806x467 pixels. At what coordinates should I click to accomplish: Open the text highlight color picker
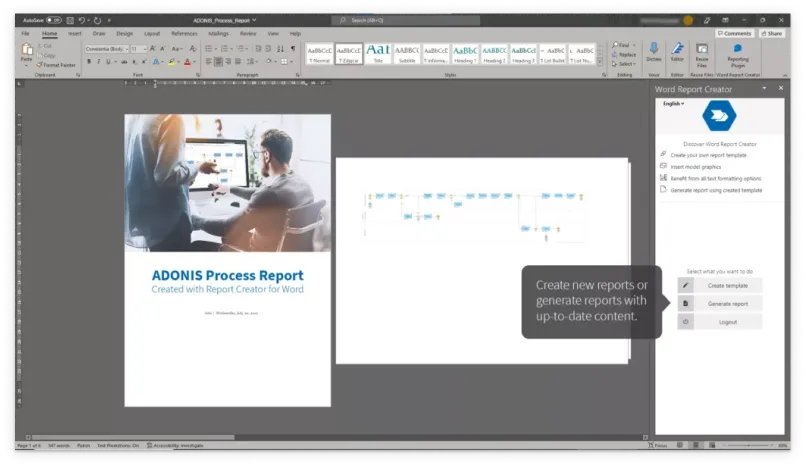[x=173, y=62]
